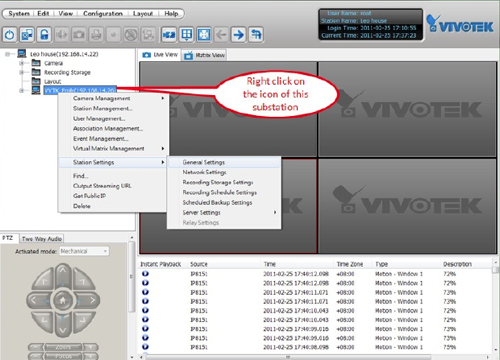
Task: Expand the Recording Storage tree folder
Action: [x=22, y=72]
